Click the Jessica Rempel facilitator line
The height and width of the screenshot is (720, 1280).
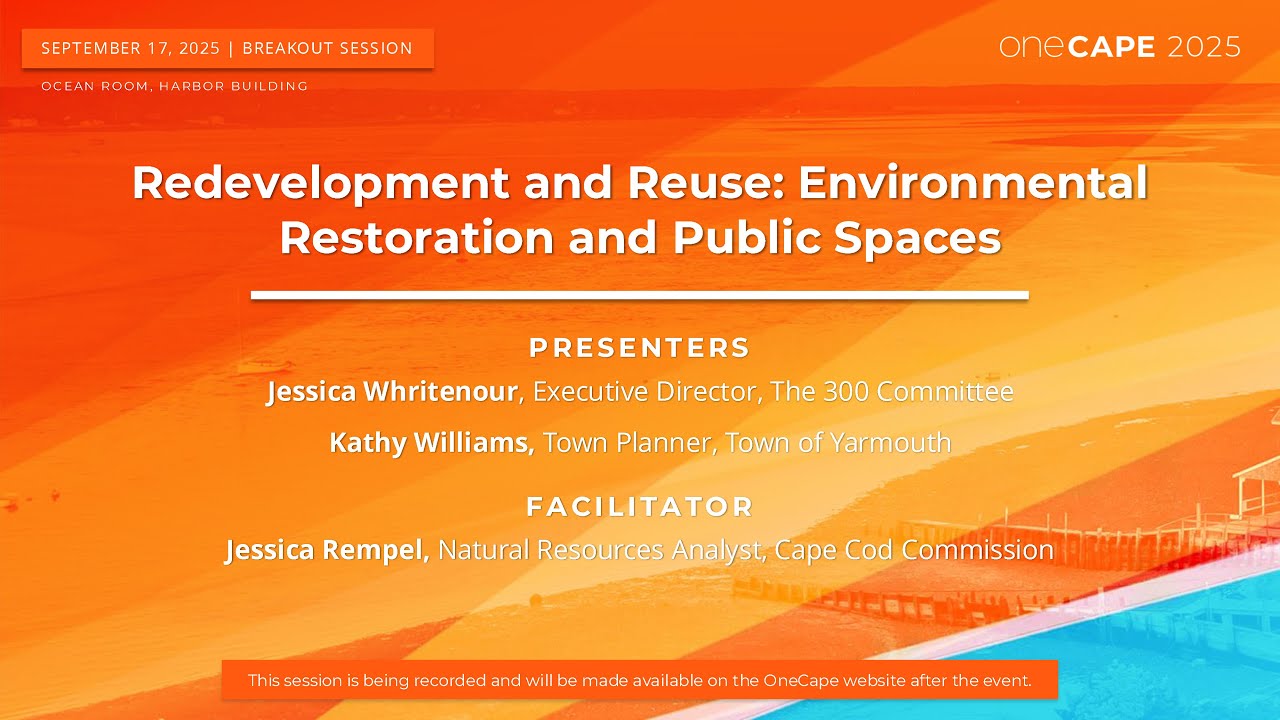point(640,550)
